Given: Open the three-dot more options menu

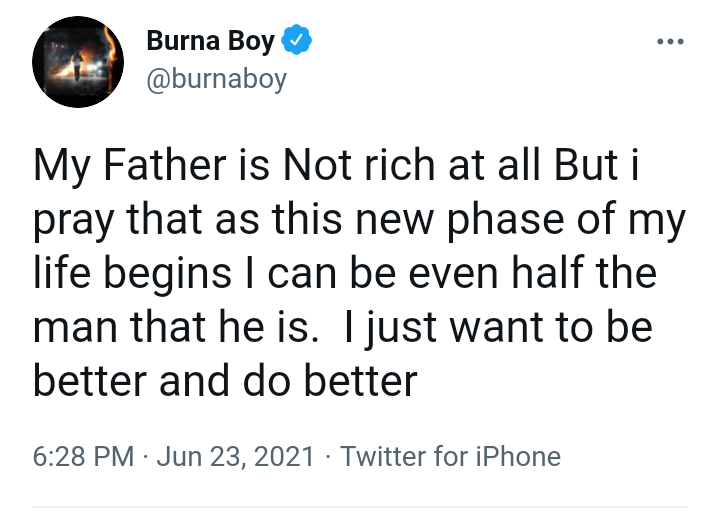Looking at the screenshot, I should pyautogui.click(x=670, y=42).
